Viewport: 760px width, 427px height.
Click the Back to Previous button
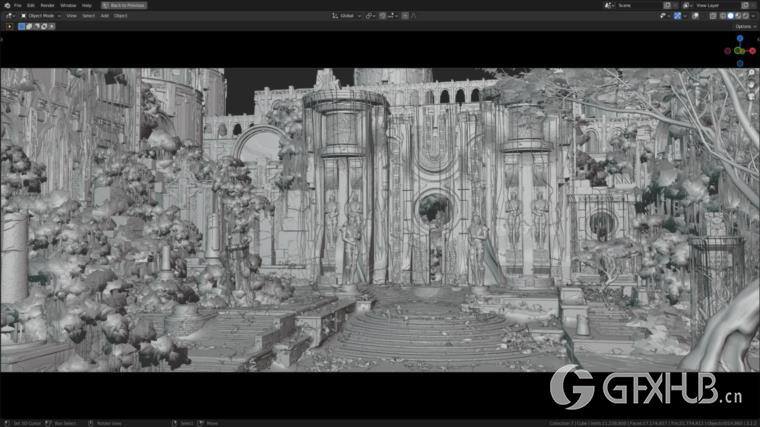[x=124, y=5]
